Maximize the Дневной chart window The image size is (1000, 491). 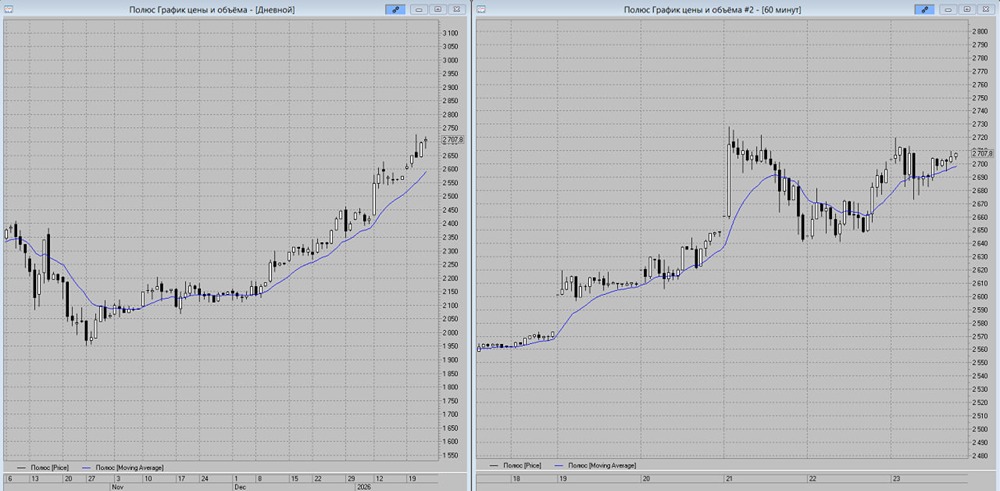pos(438,10)
